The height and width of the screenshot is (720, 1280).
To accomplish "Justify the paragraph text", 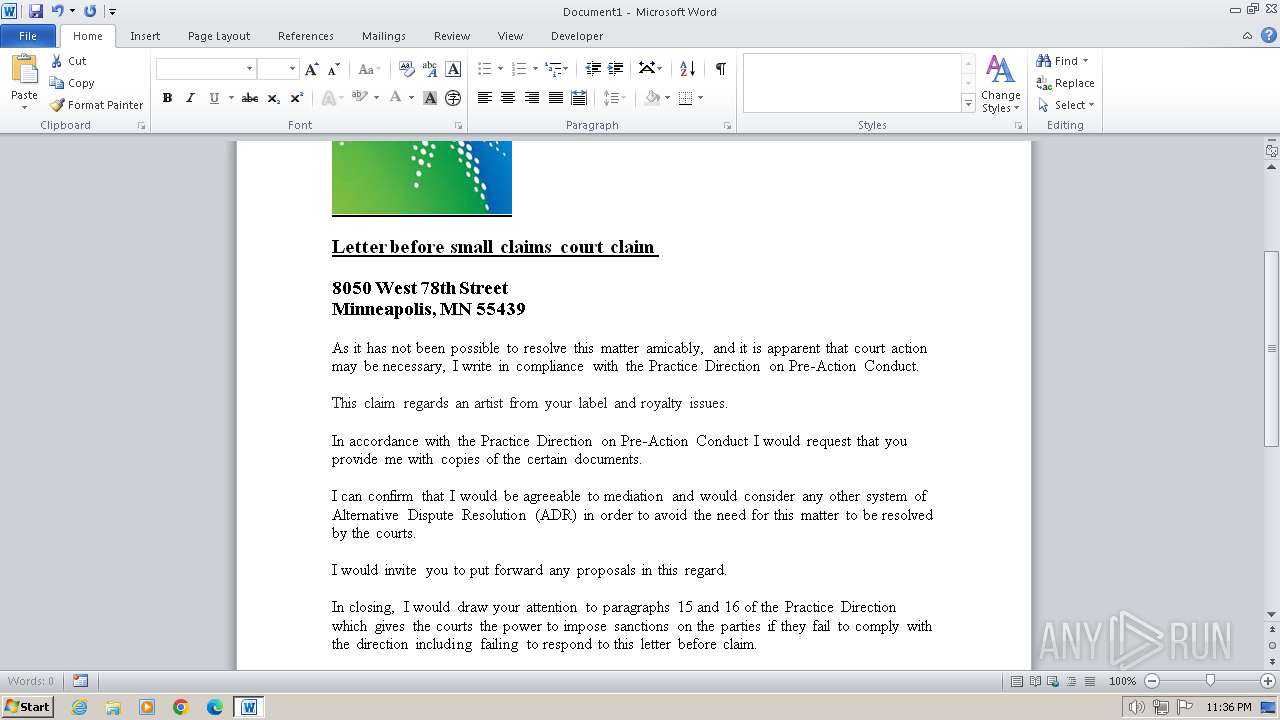I will (555, 98).
